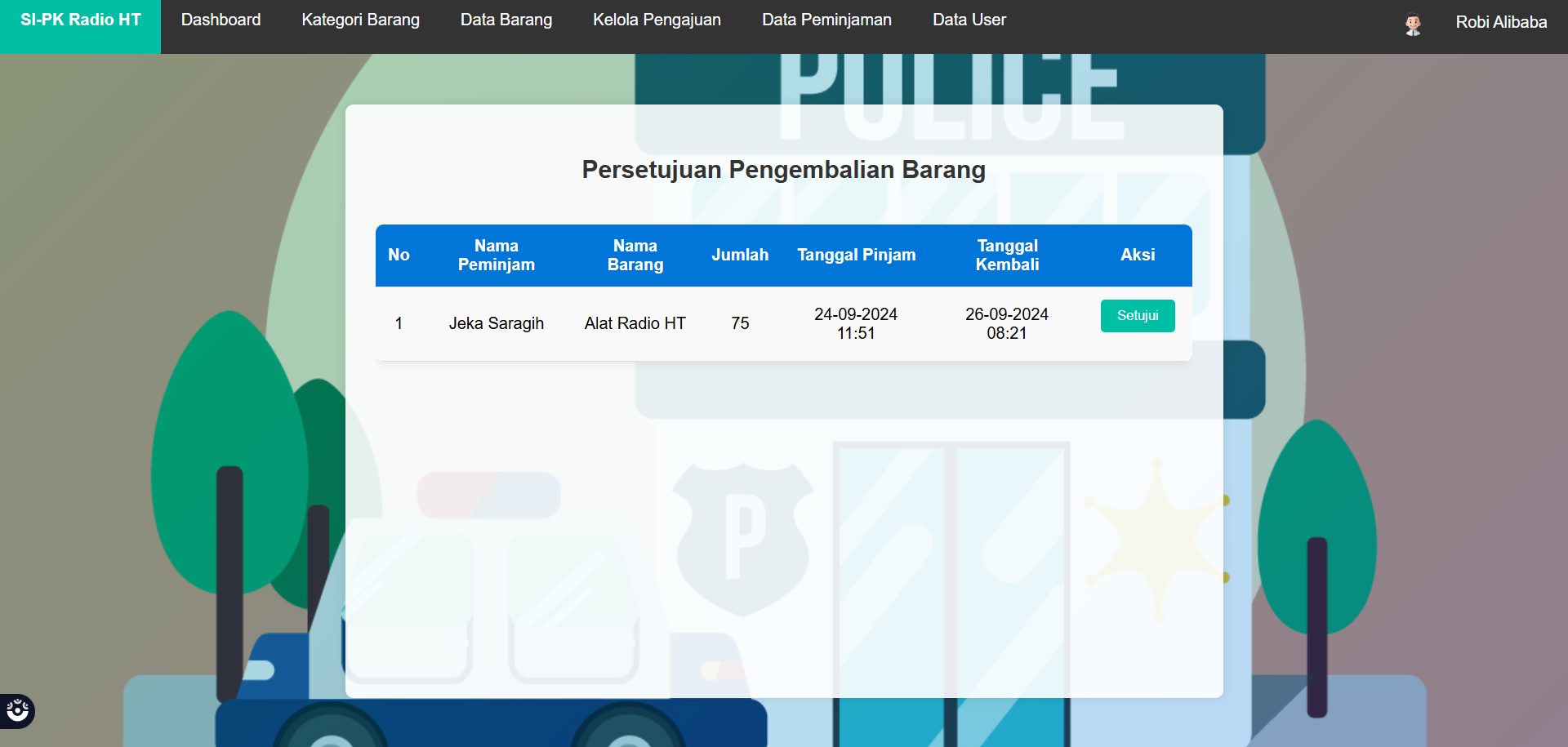Click row number 1 cell
The width and height of the screenshot is (1568, 747).
pos(399,323)
